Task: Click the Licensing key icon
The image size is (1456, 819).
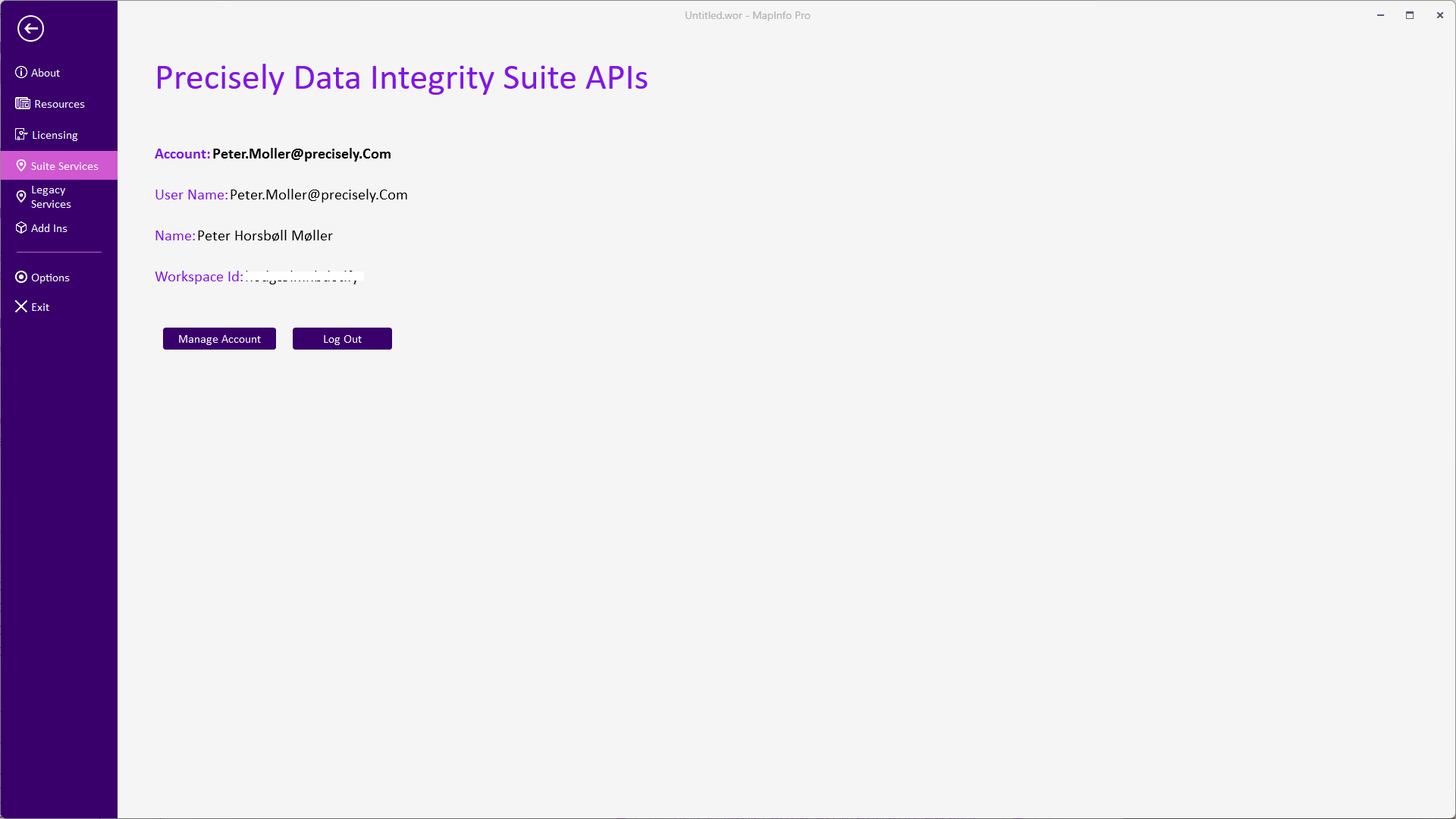Action: [21, 135]
